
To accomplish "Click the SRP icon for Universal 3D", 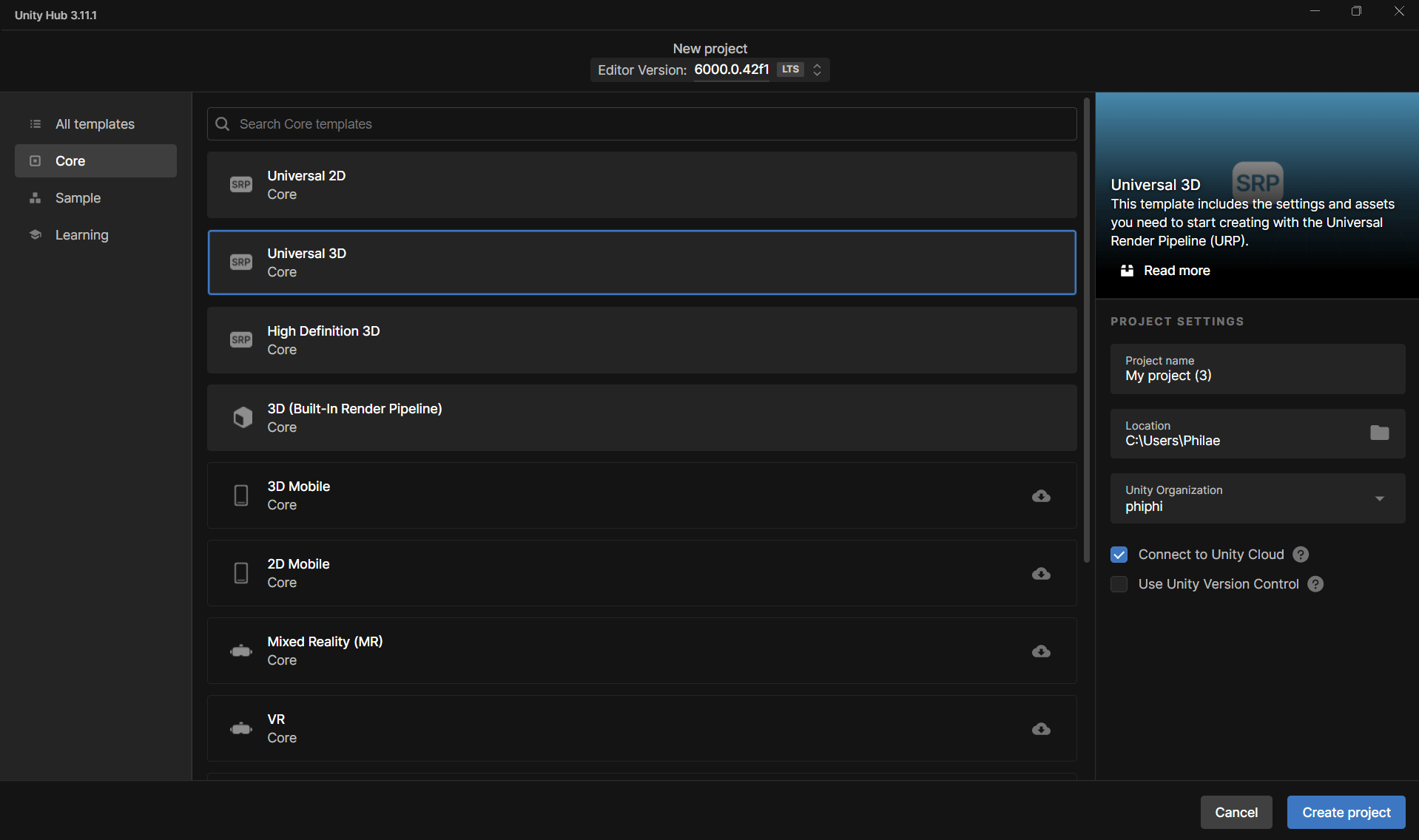I will 241,262.
